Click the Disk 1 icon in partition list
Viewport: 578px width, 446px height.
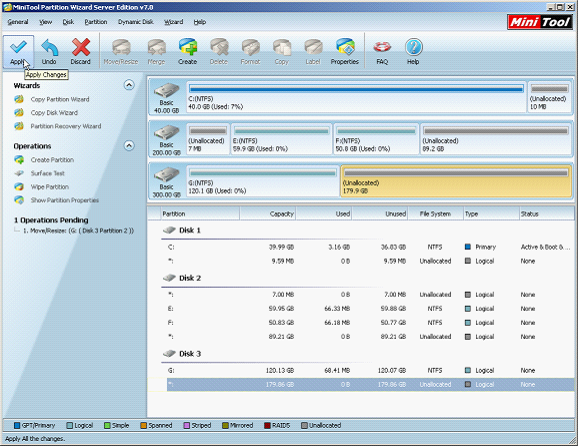point(169,230)
